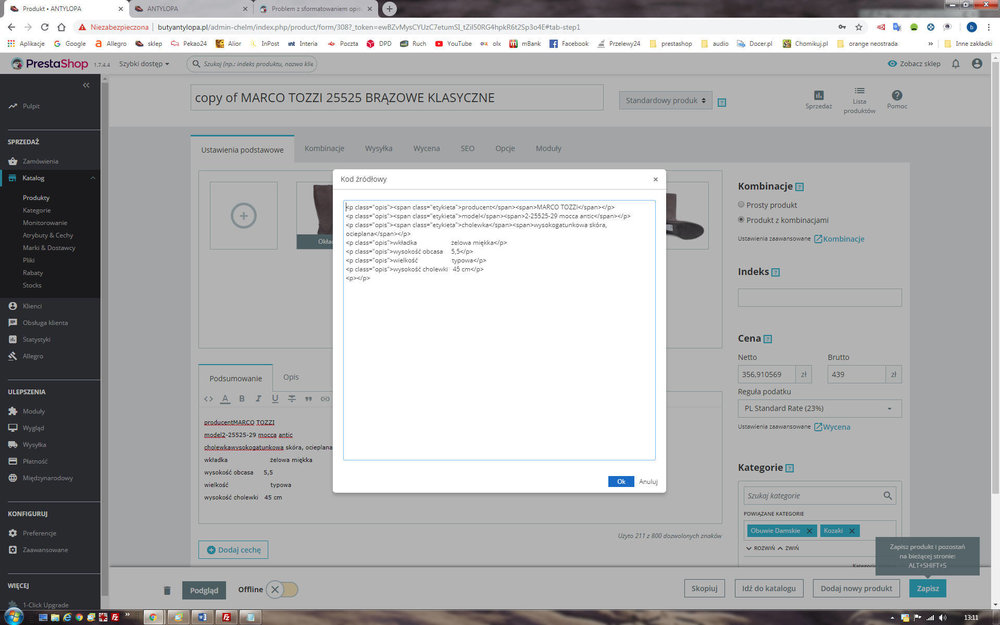This screenshot has width=1000, height=625.
Task: Open Zamówienia in the sidebar
Action: coord(40,161)
